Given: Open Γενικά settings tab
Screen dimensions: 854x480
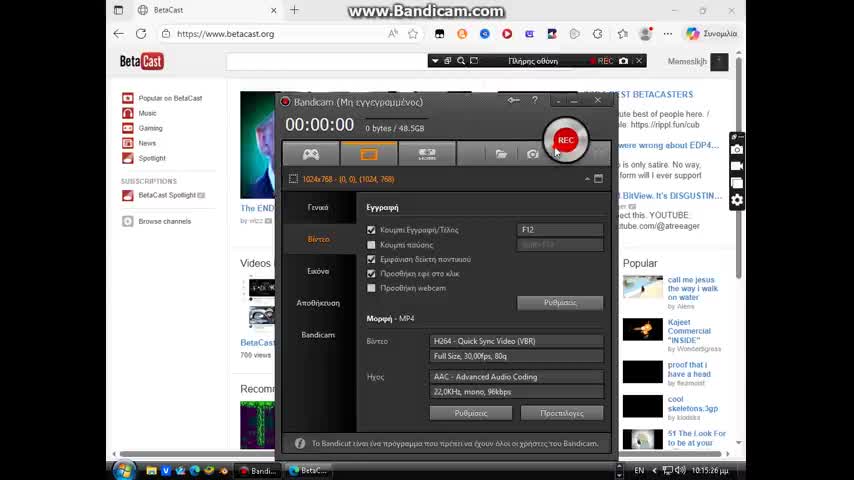Looking at the screenshot, I should click(318, 208).
